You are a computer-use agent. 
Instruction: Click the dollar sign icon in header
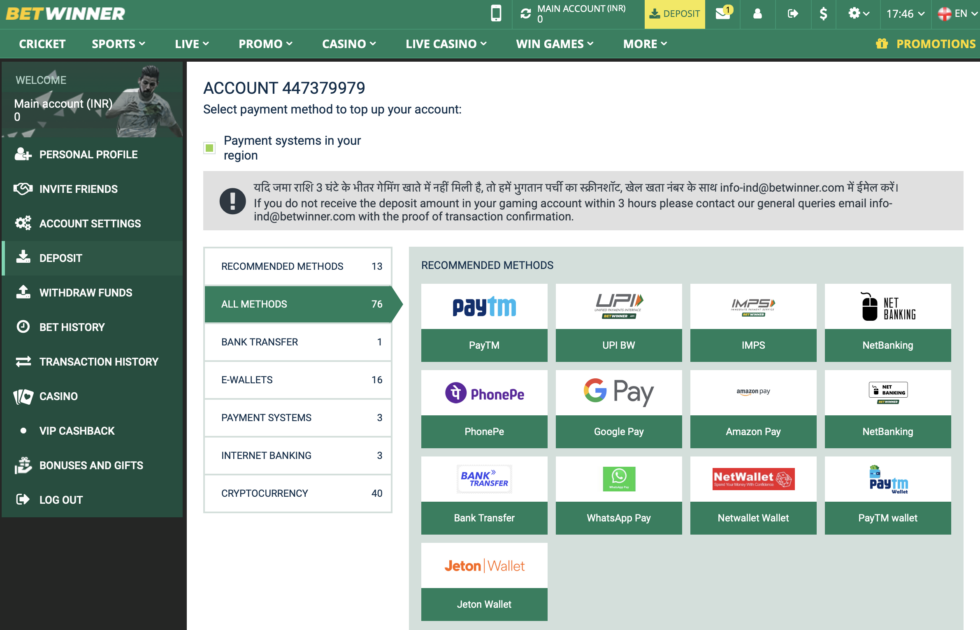coord(823,13)
